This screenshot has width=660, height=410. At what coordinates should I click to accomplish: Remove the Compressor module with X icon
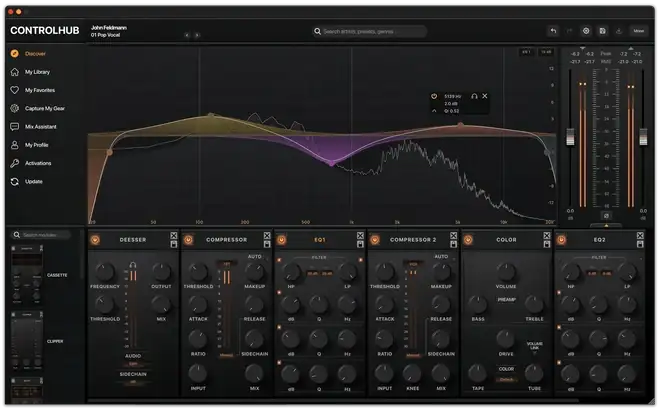[x=267, y=235]
